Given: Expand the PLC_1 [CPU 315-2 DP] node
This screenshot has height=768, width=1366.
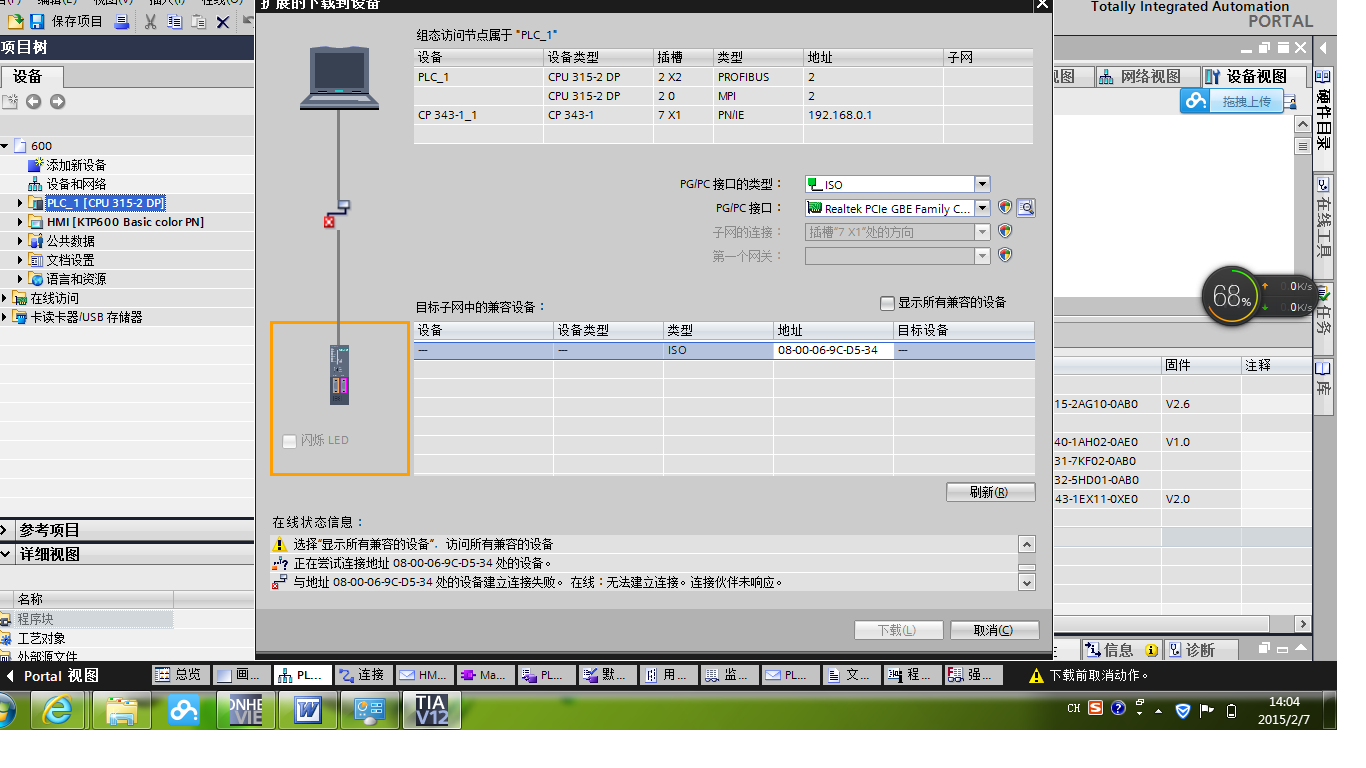Looking at the screenshot, I should [x=20, y=203].
